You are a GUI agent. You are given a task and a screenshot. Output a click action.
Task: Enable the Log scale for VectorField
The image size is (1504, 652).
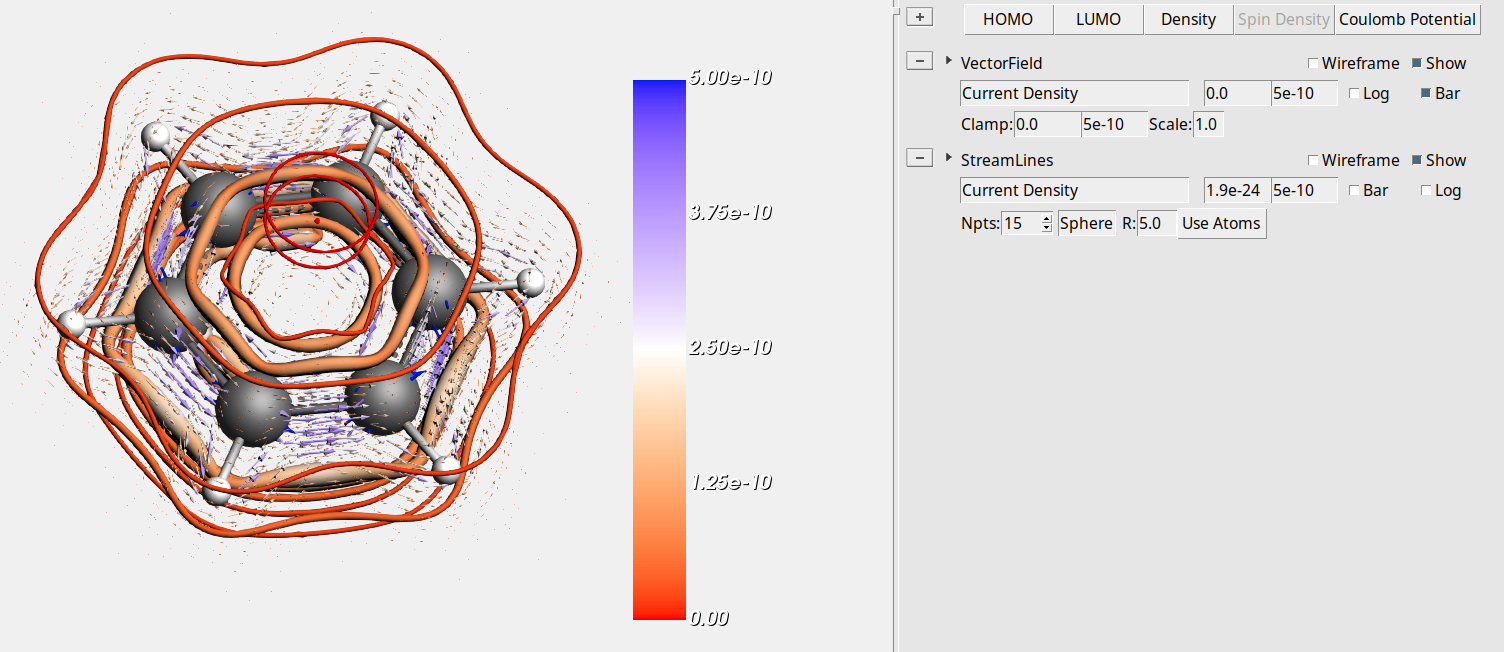1355,94
